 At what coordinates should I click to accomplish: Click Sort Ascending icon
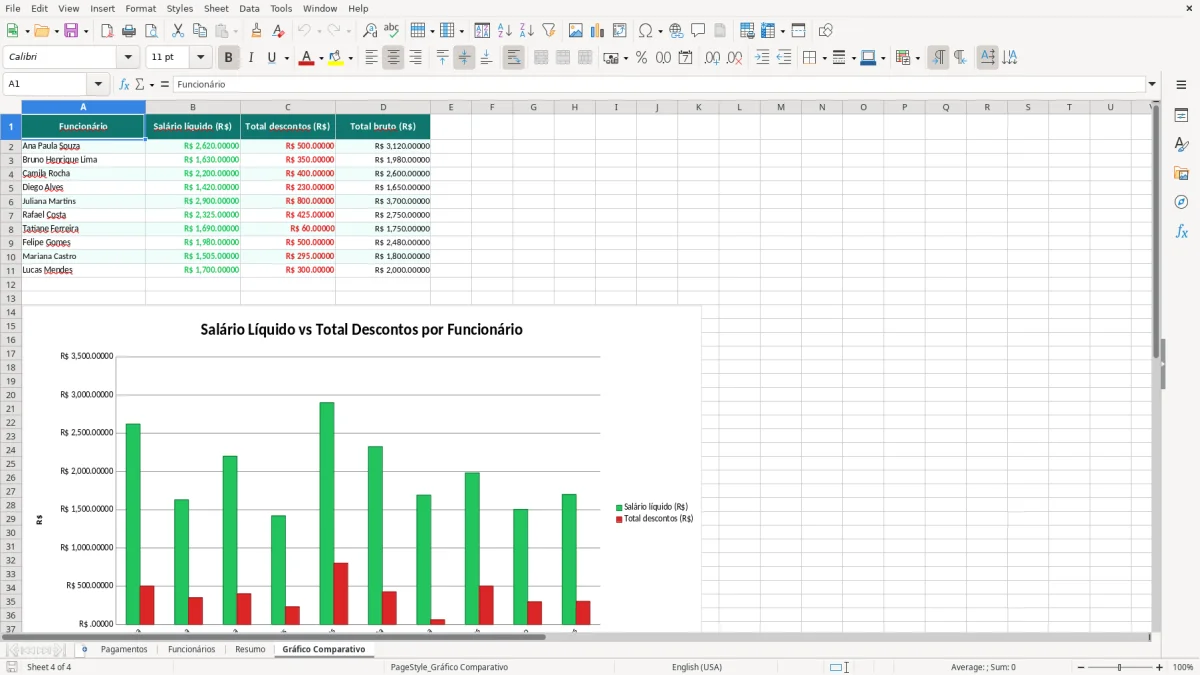coord(505,31)
